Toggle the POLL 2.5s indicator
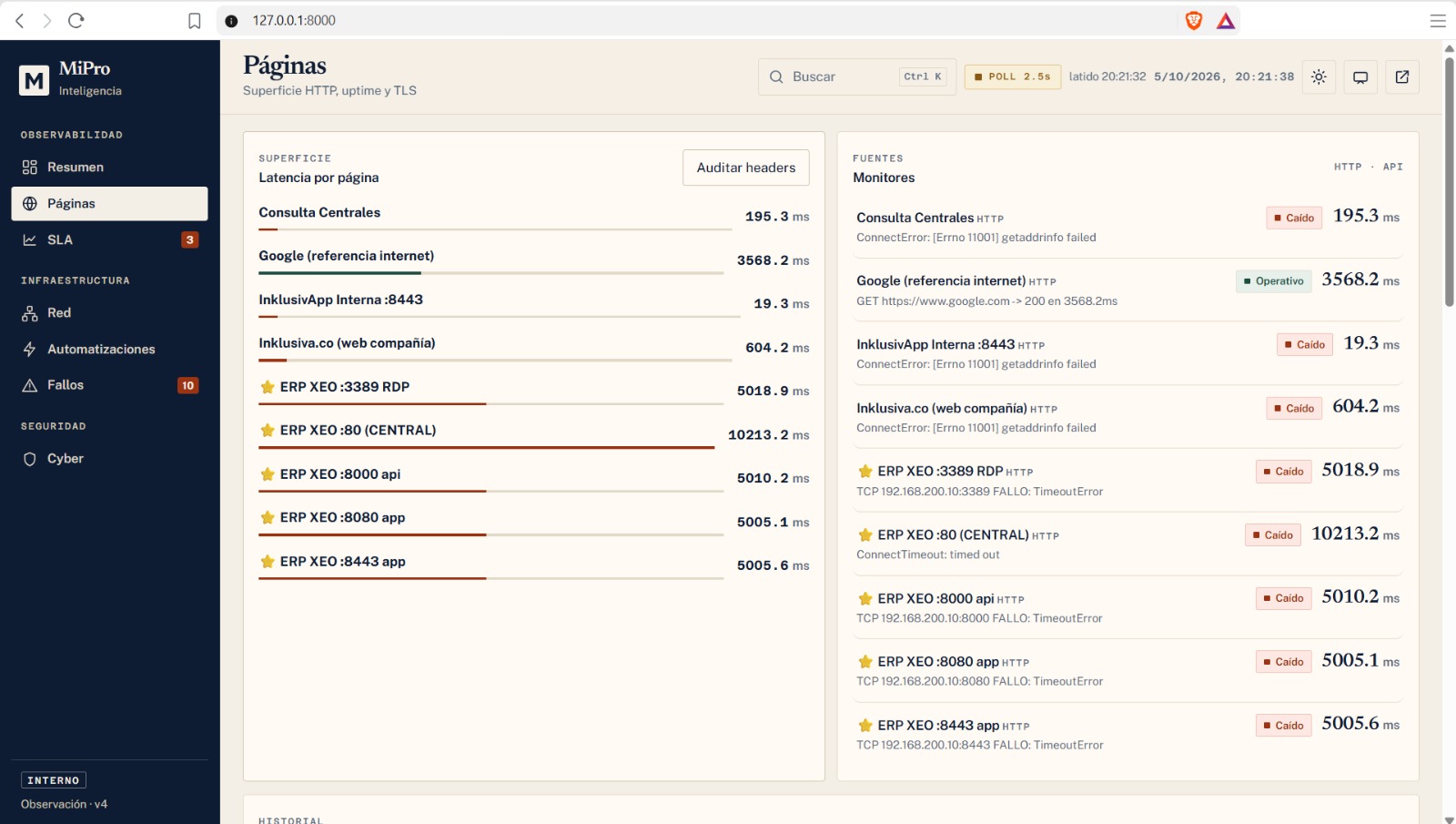The image size is (1456, 824). (1013, 77)
